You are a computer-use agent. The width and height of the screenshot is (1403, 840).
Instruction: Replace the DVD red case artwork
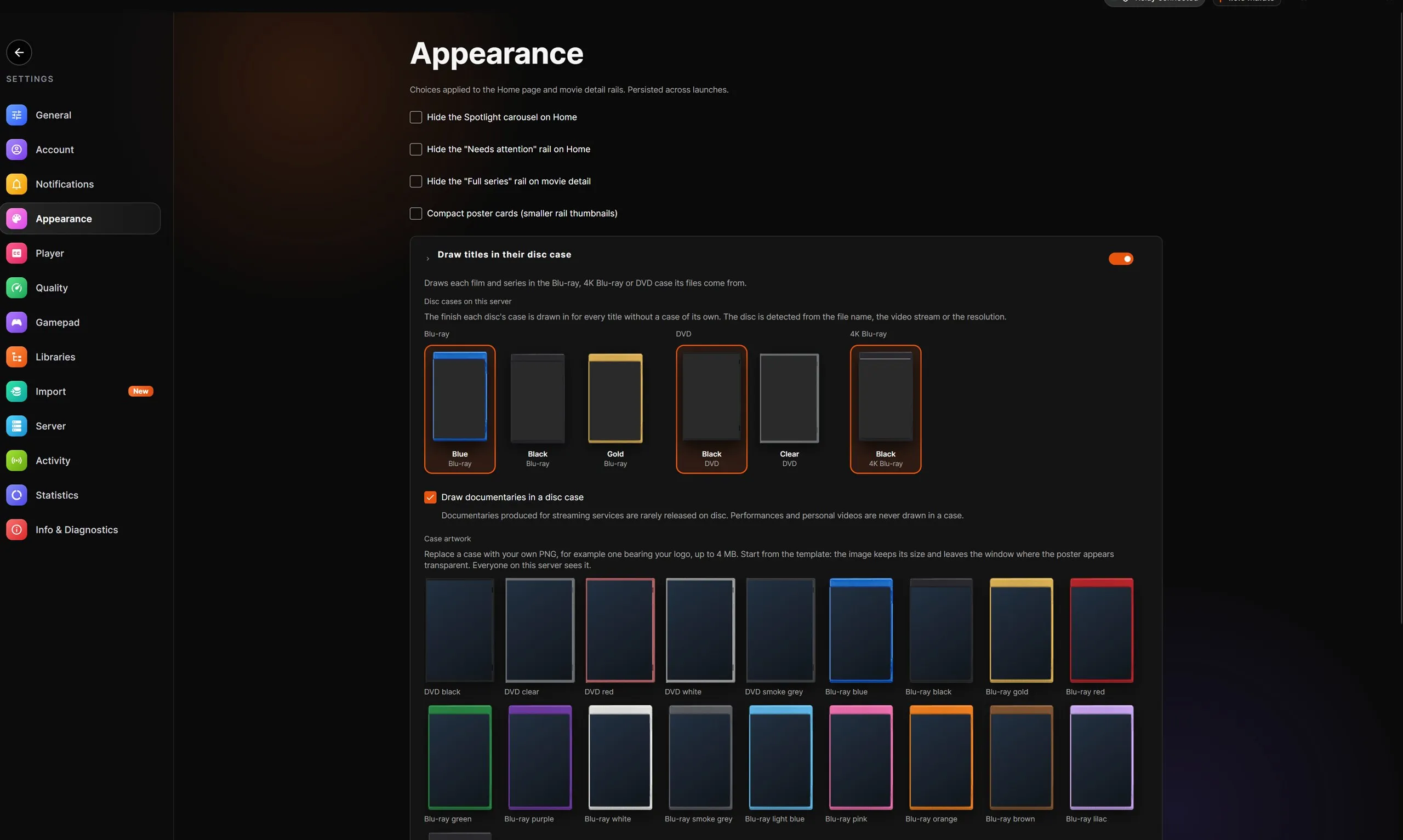pyautogui.click(x=620, y=630)
